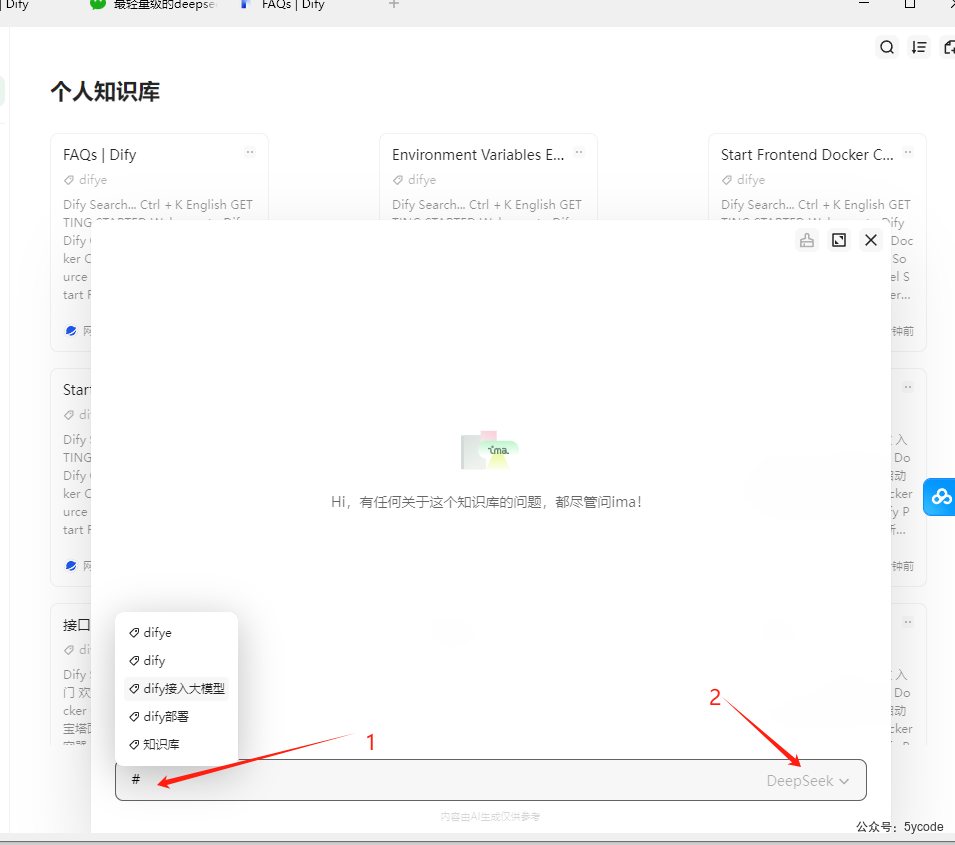Screen dimensions: 955x845
Task: Switch to the FAQs | Dify browser tab
Action: 285,5
